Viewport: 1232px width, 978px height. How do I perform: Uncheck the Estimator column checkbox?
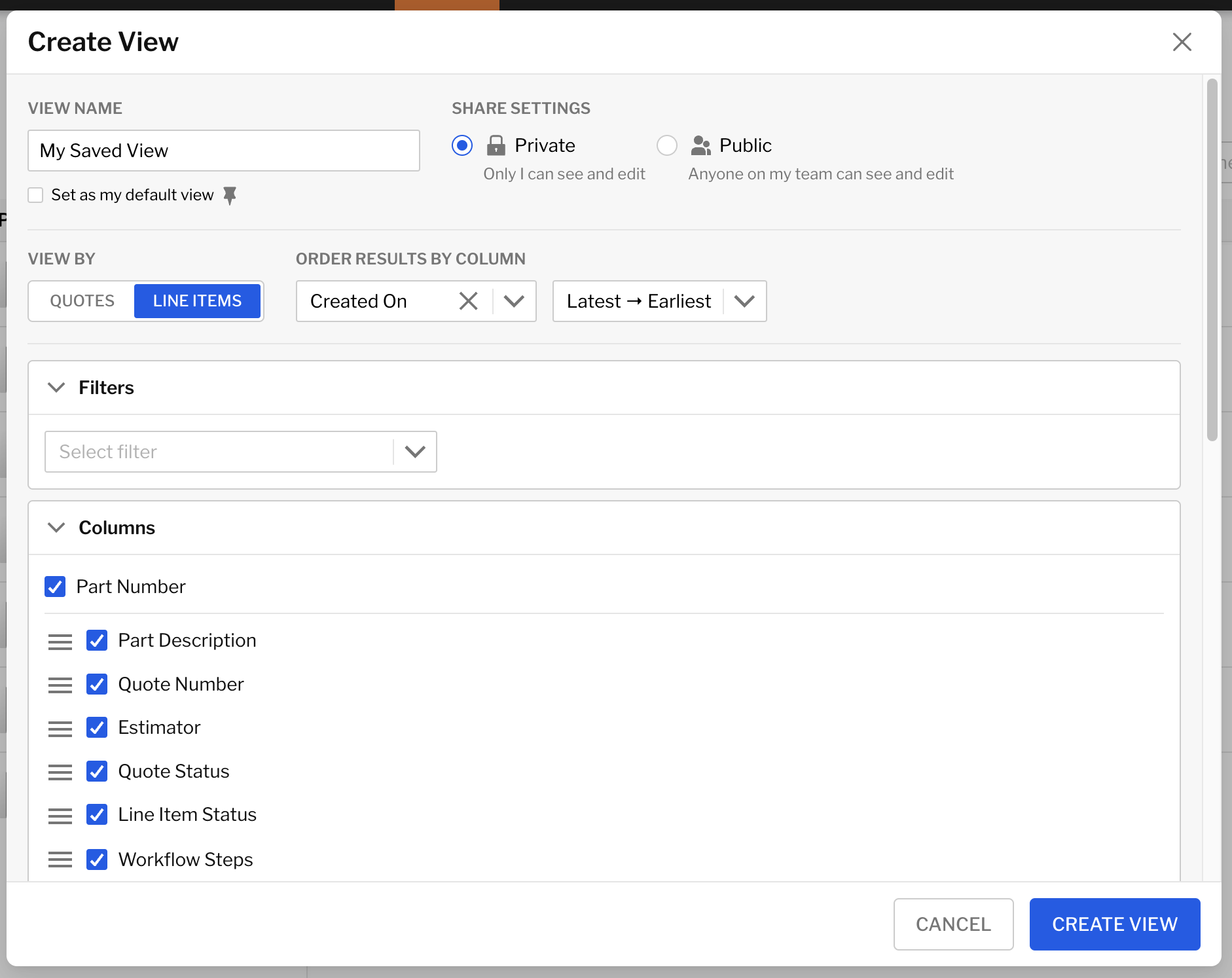tap(97, 727)
